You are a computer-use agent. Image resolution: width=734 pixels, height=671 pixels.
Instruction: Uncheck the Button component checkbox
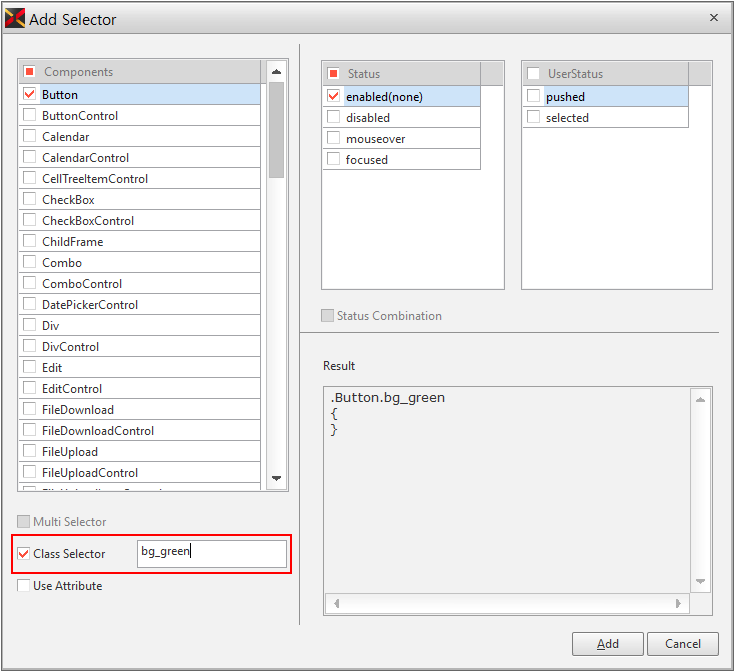pyautogui.click(x=30, y=94)
